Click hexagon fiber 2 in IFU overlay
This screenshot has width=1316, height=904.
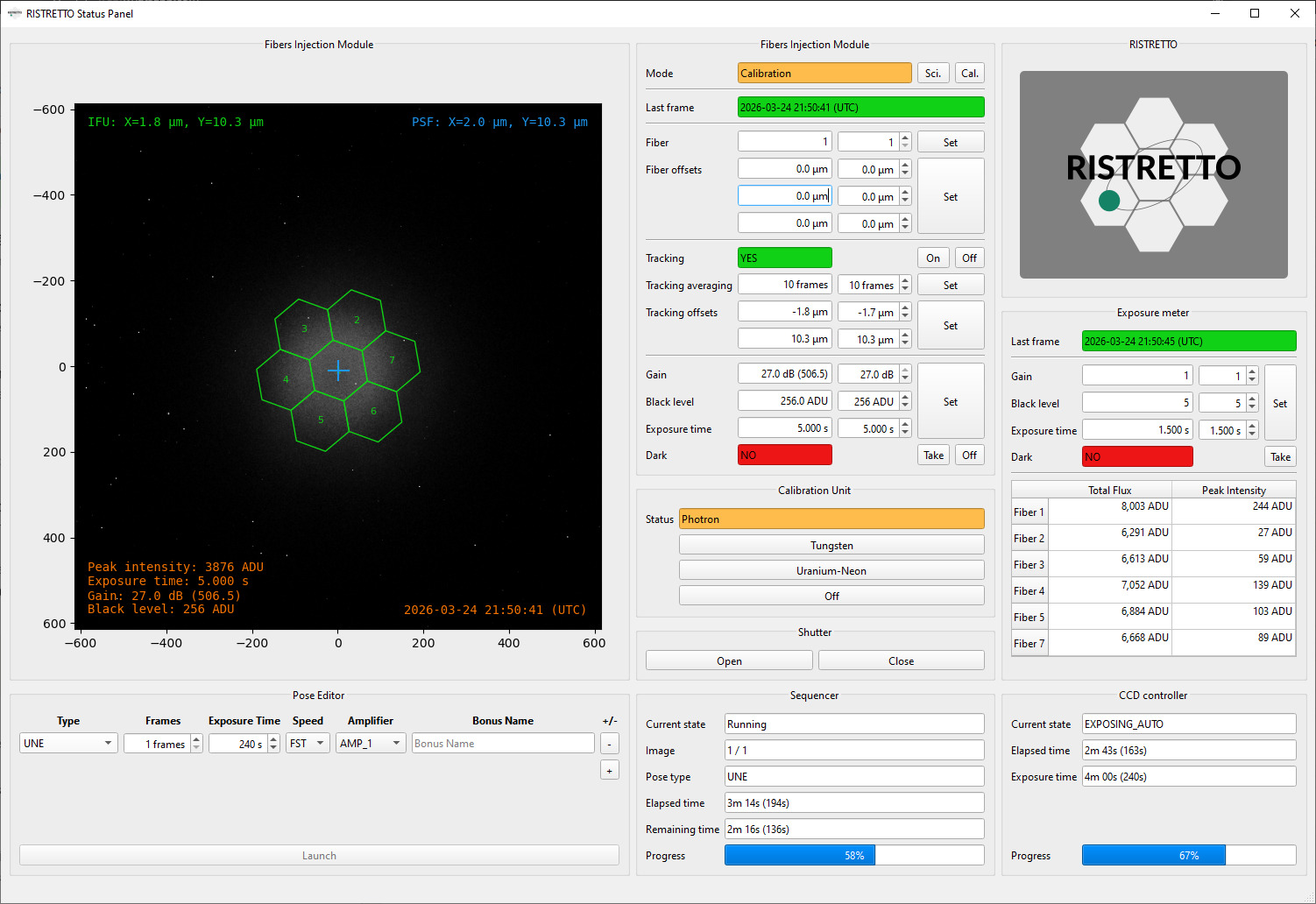pyautogui.click(x=356, y=320)
